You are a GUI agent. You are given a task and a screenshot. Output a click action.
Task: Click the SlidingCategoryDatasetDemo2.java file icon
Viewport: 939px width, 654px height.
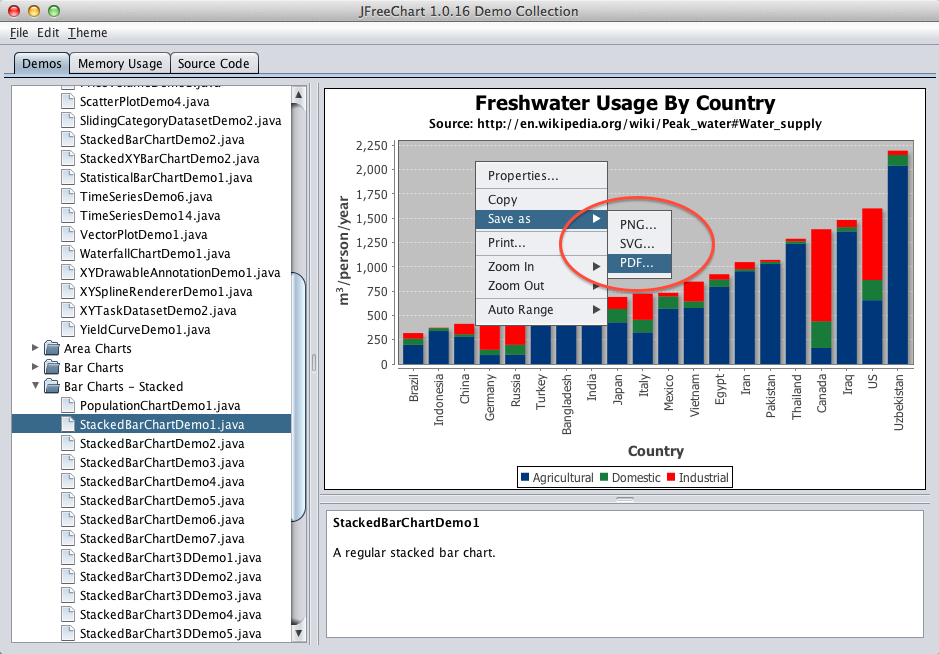(x=68, y=120)
